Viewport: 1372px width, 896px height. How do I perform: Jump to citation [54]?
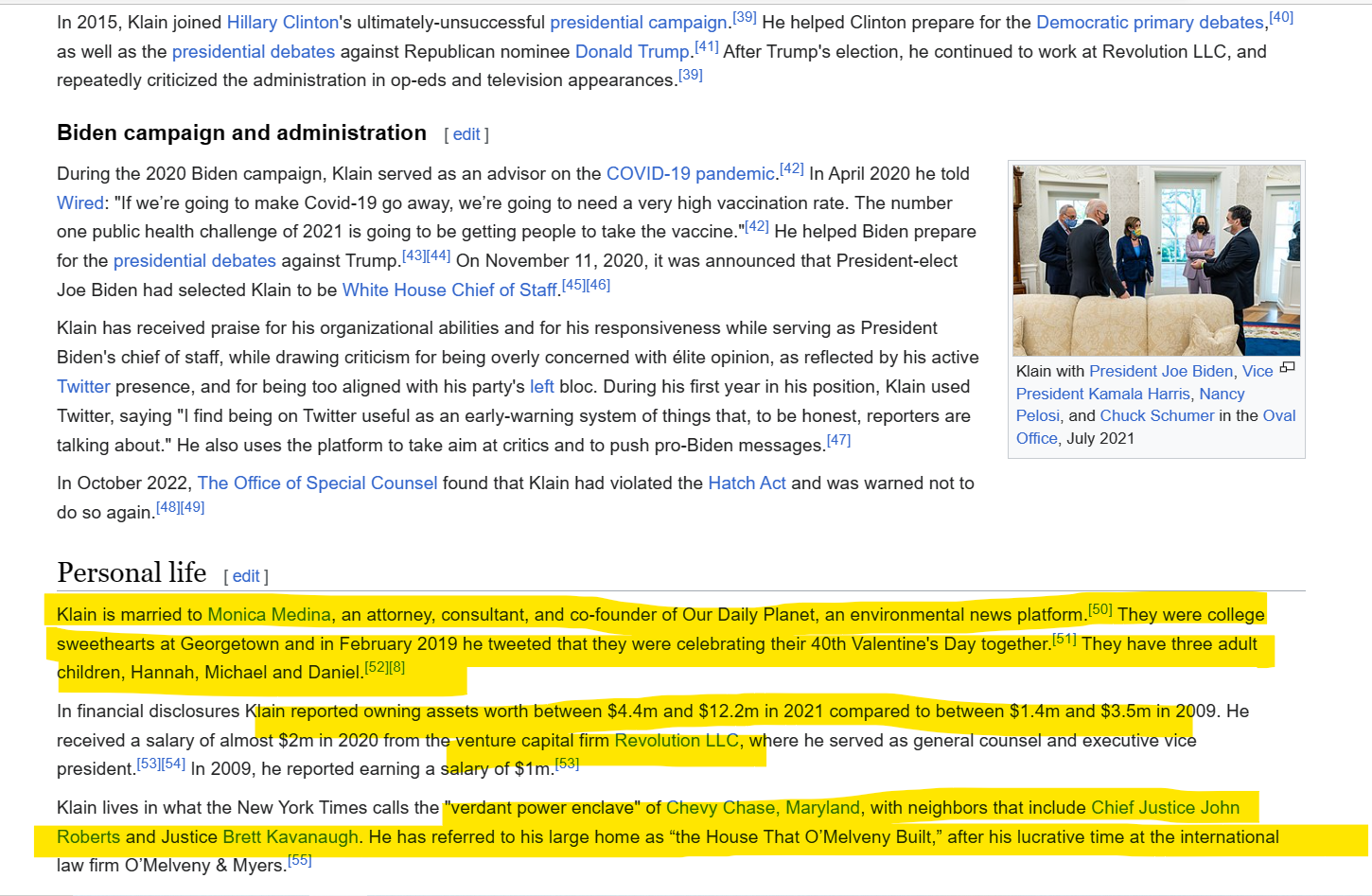(173, 764)
